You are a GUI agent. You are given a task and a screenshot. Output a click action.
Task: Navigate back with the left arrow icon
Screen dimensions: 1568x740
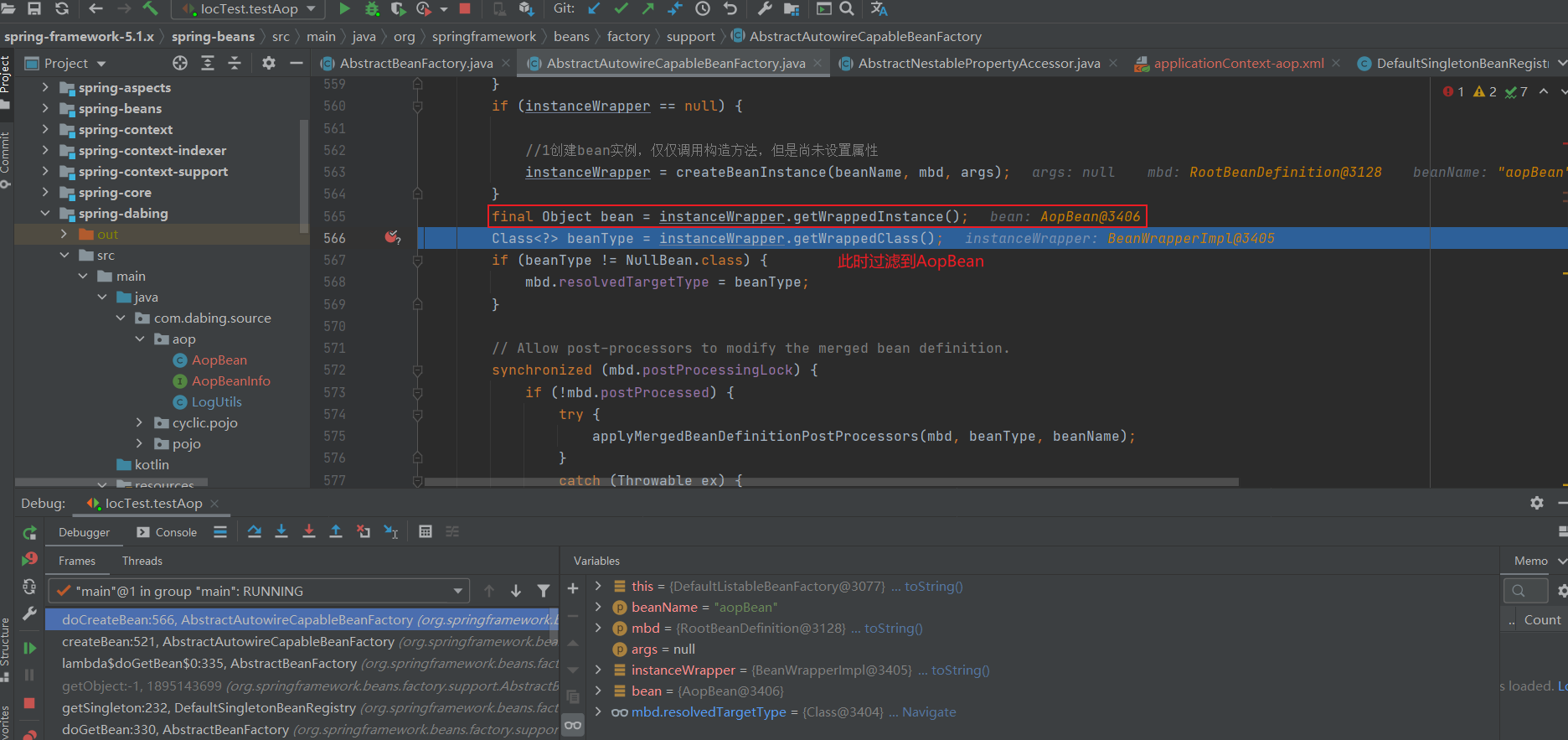95,8
